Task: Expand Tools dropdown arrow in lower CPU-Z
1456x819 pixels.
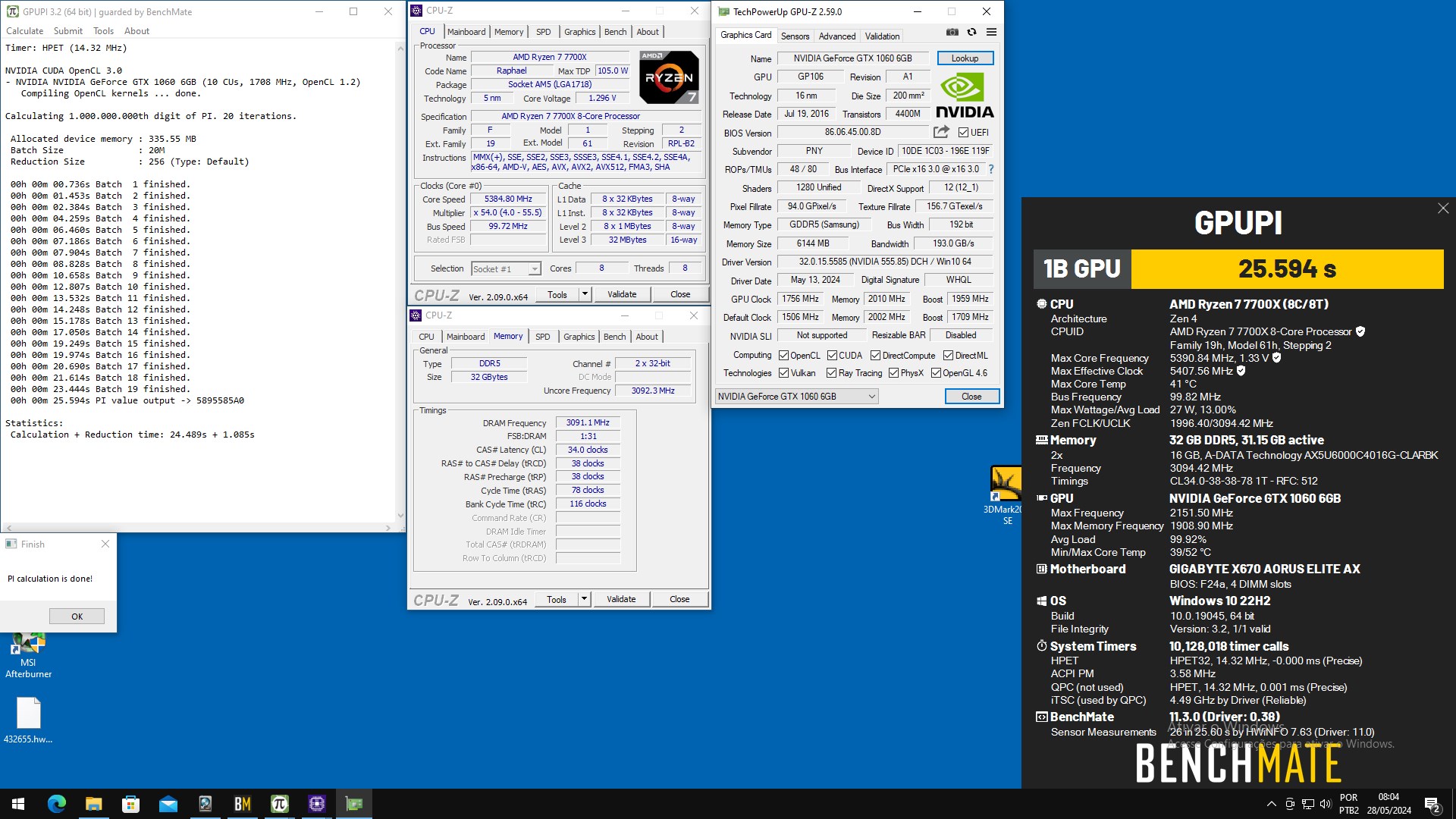Action: [x=584, y=599]
